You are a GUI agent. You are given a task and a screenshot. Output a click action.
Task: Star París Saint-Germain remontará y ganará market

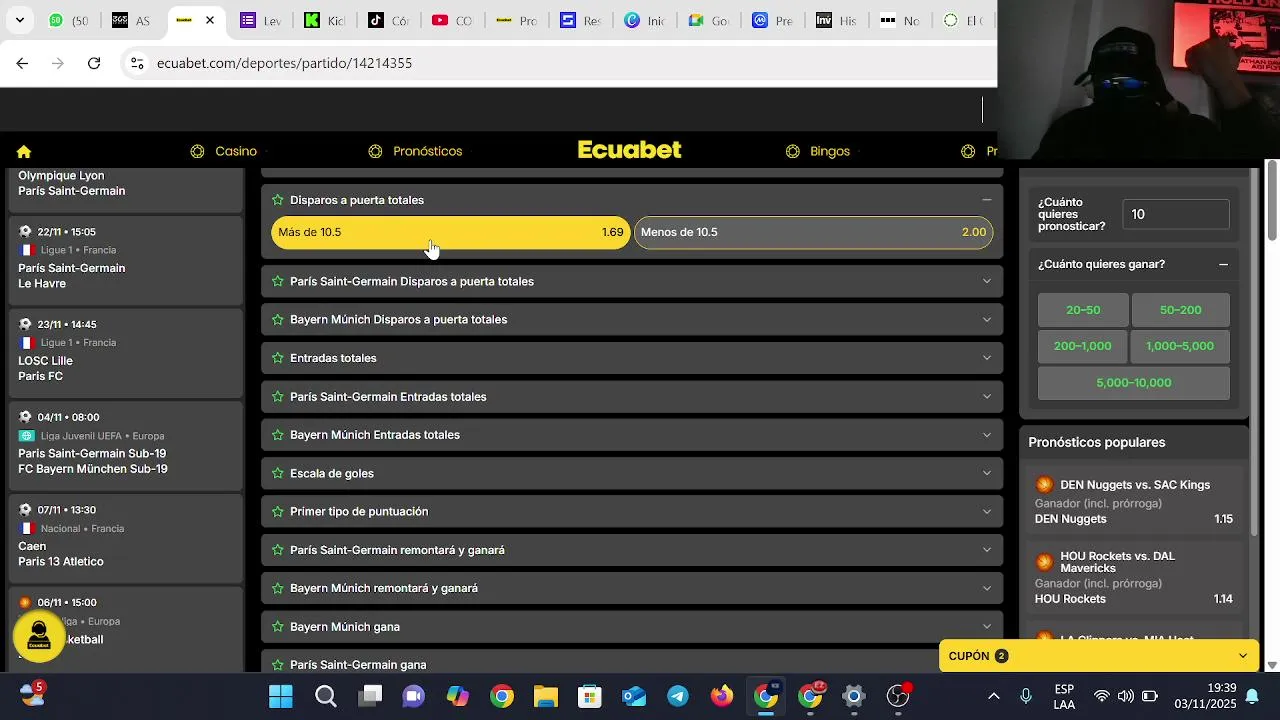coord(278,550)
